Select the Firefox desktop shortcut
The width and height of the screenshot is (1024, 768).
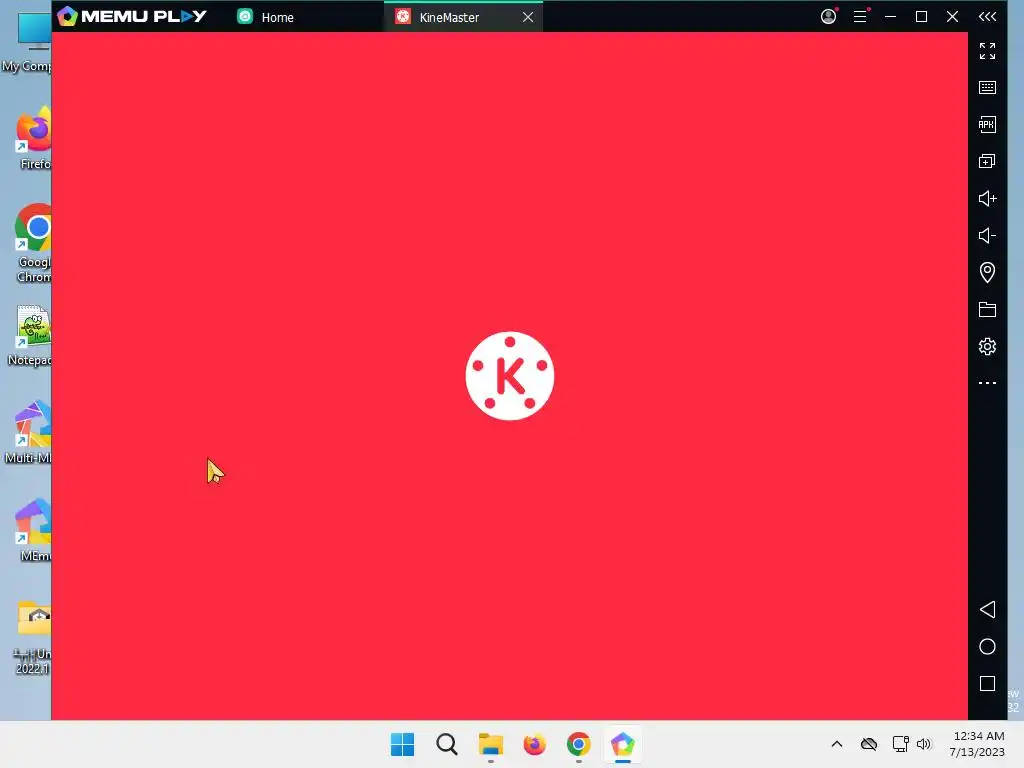click(x=35, y=138)
